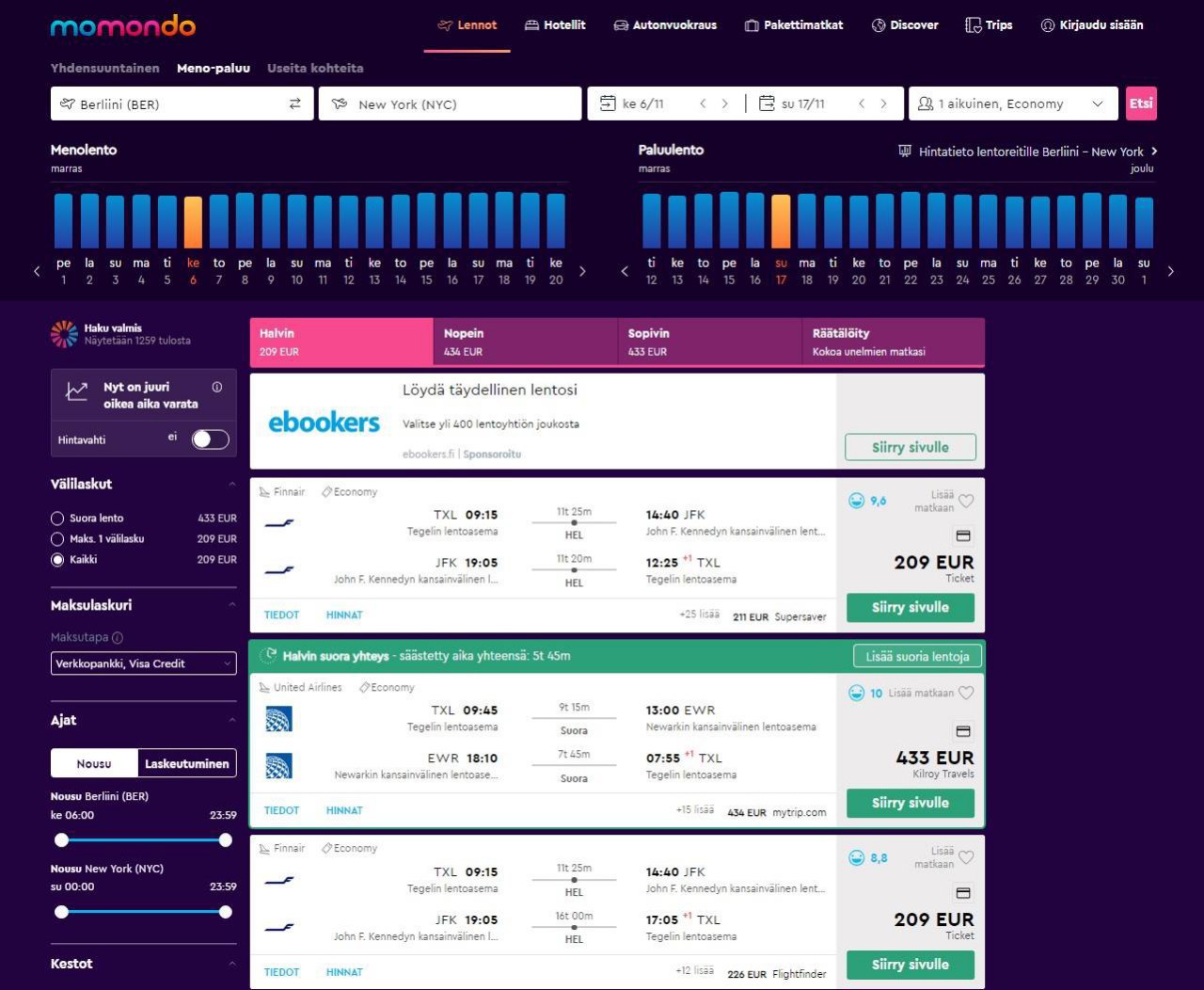Select the Suora lento radio button
This screenshot has height=990, width=1204.
point(57,519)
